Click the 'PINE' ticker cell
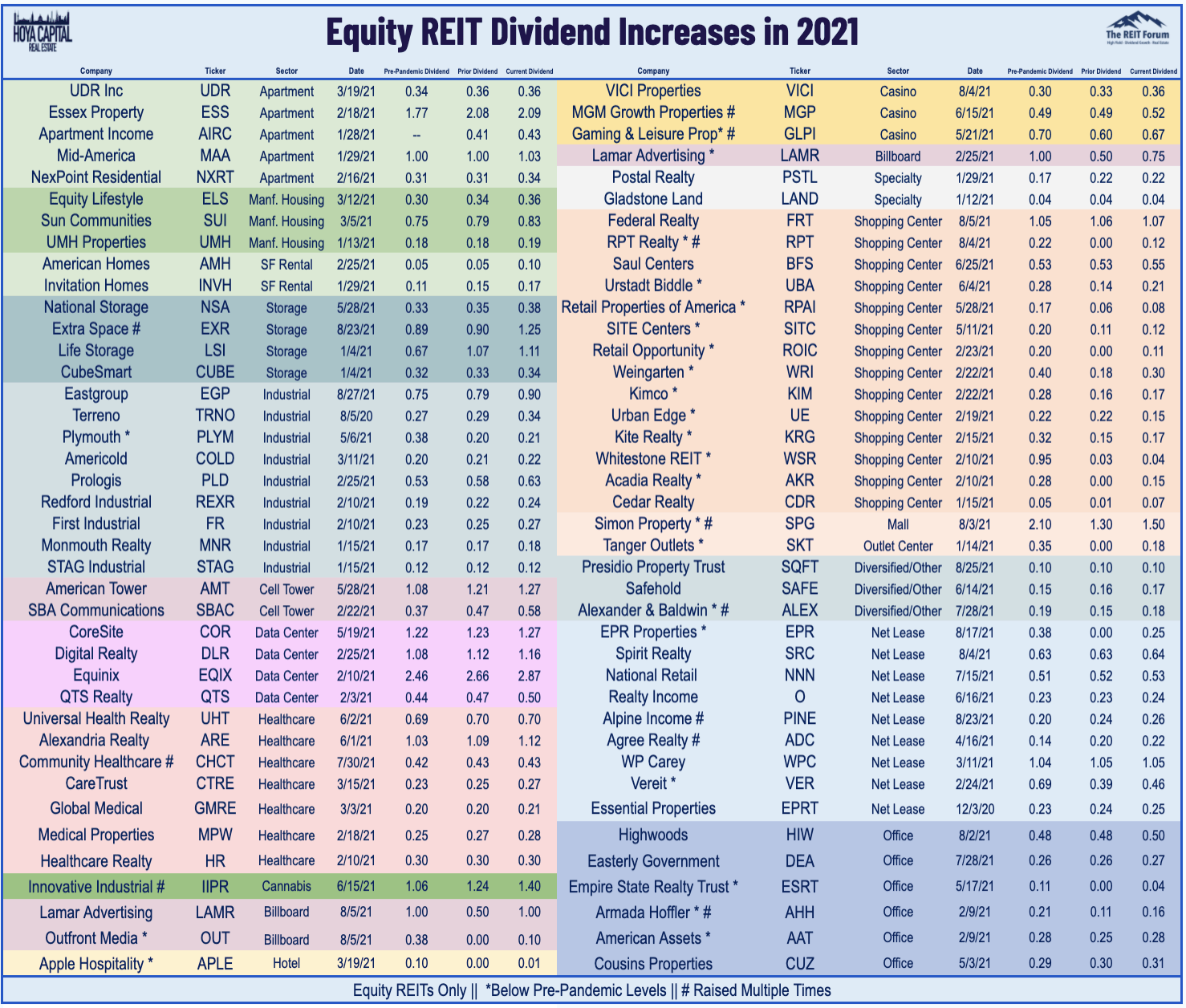Image resolution: width=1186 pixels, height=1008 pixels. tap(800, 719)
